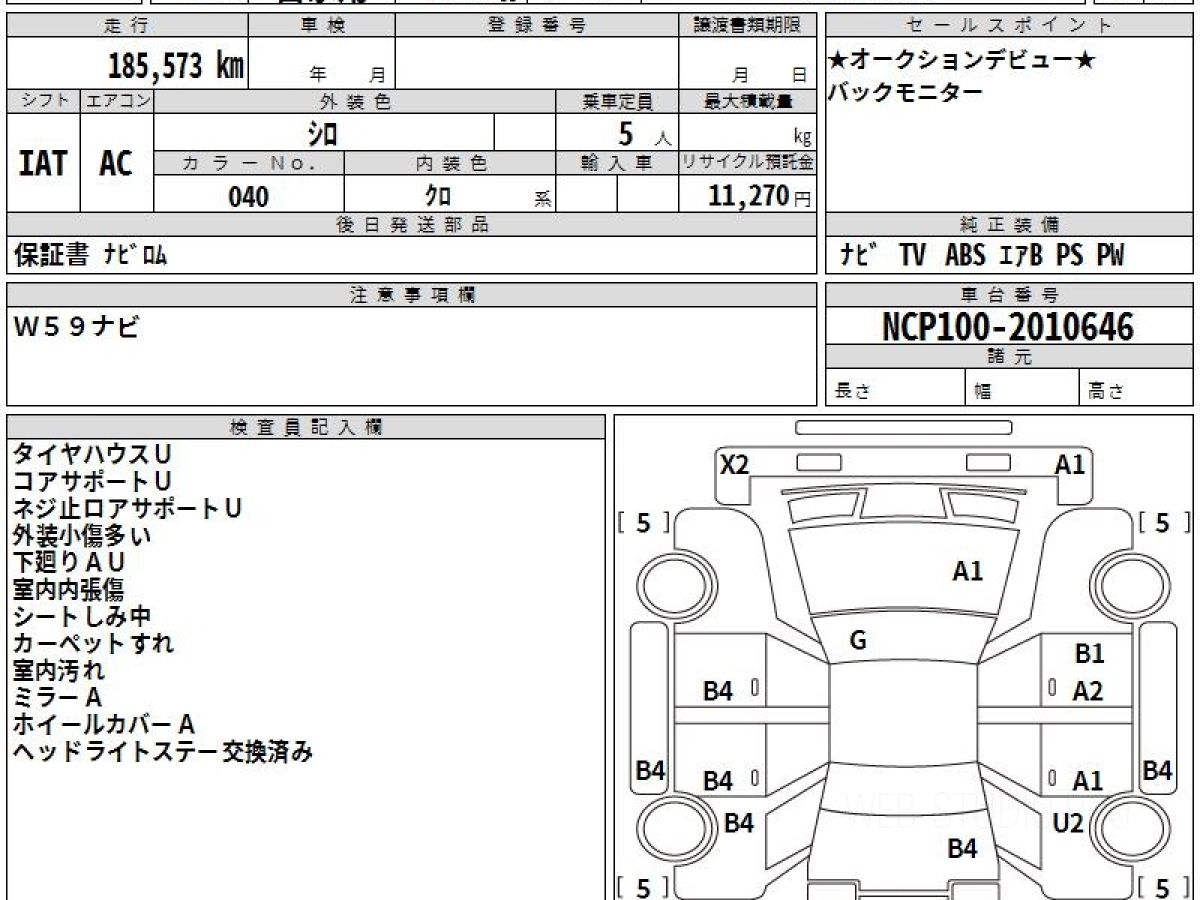The width and height of the screenshot is (1200, 900).
Task: Click the 幅 dimension cell
Action: pyautogui.click(x=1022, y=388)
